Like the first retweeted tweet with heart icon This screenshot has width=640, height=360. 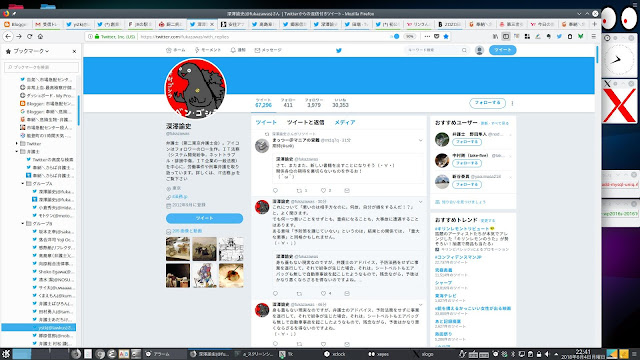[x=323, y=191]
